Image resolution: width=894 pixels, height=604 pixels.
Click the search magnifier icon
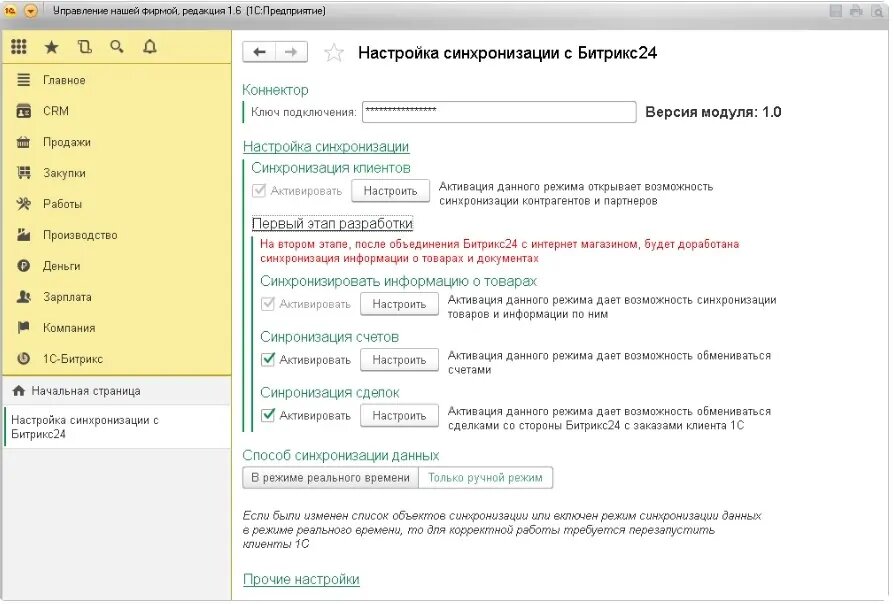[x=117, y=47]
